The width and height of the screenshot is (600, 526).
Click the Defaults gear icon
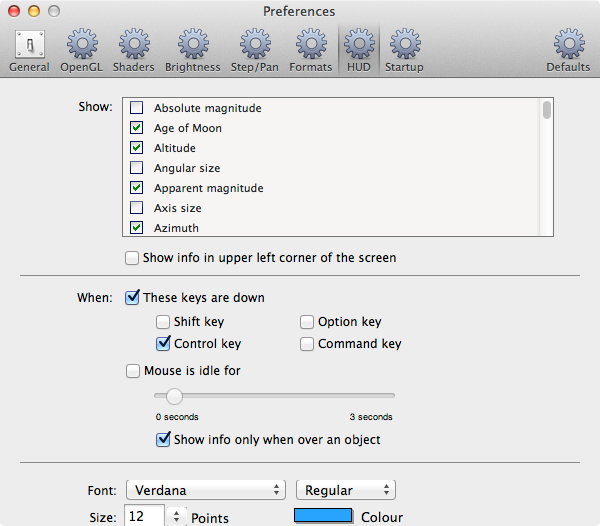pos(568,50)
